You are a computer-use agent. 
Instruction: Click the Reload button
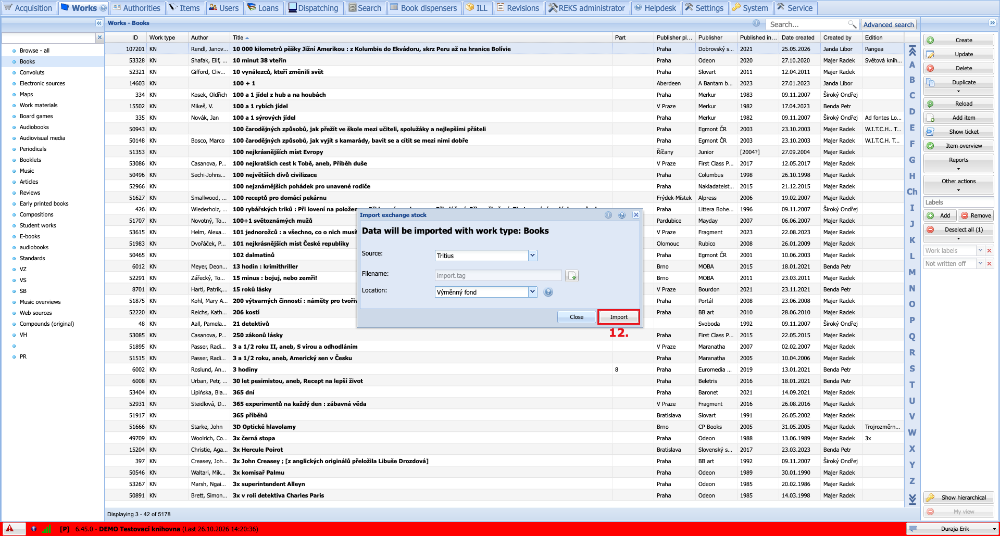point(959,104)
